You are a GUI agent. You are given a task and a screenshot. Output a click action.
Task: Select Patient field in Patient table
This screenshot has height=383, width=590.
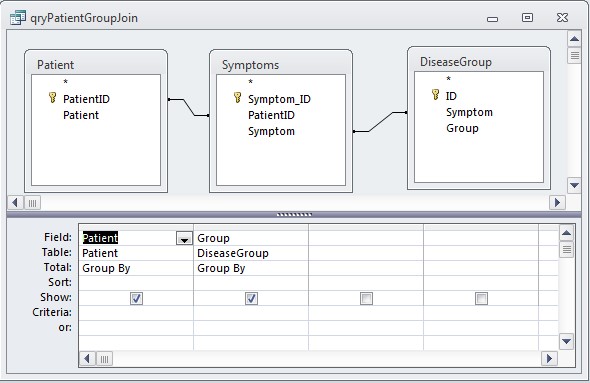[x=81, y=115]
